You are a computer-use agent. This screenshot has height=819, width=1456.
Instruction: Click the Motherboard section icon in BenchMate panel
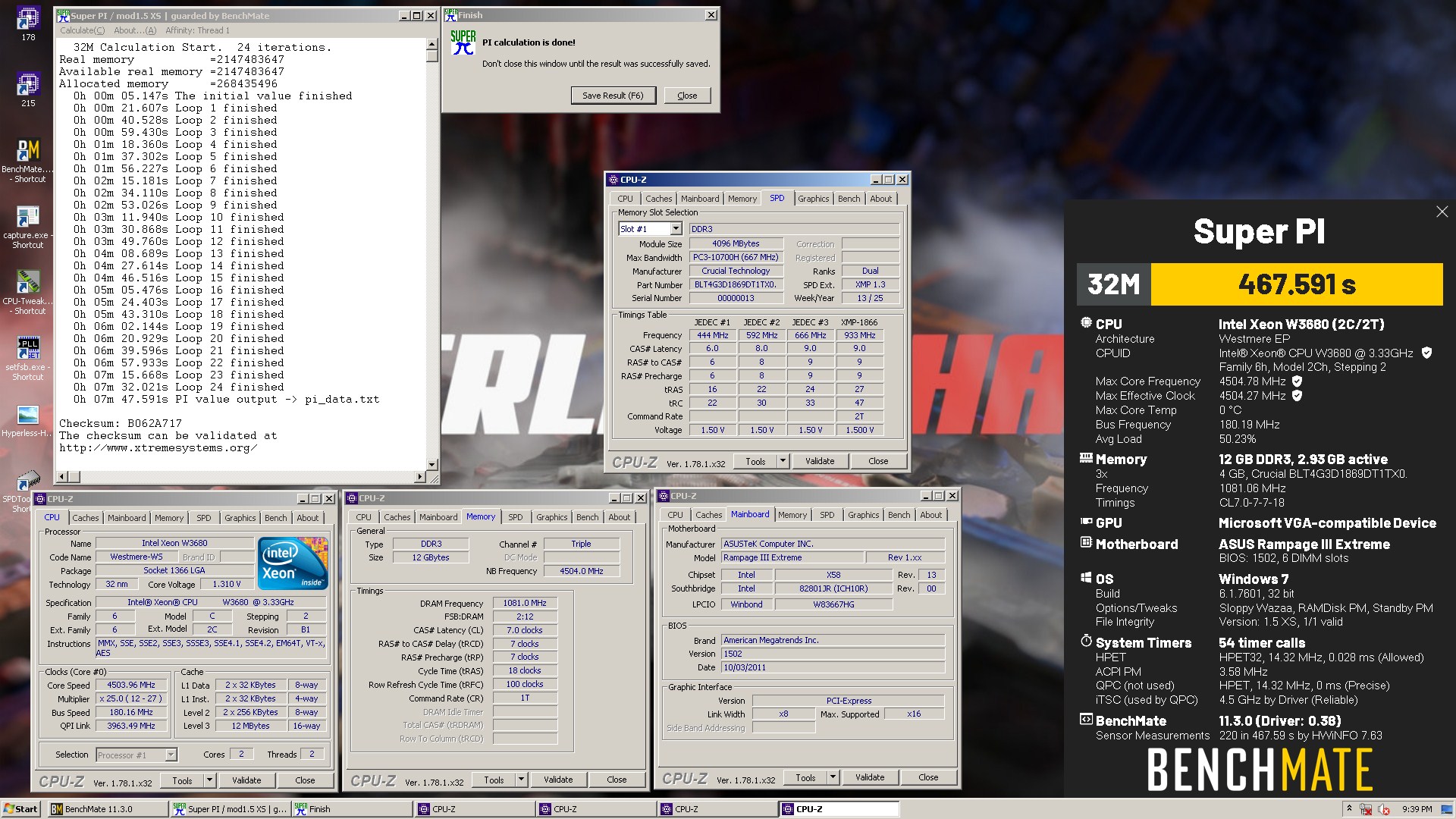(1086, 542)
